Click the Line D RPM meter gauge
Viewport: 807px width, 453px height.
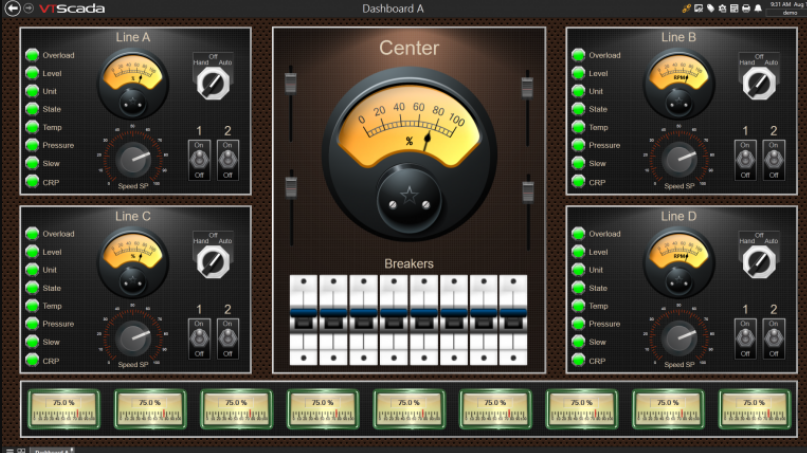(679, 263)
